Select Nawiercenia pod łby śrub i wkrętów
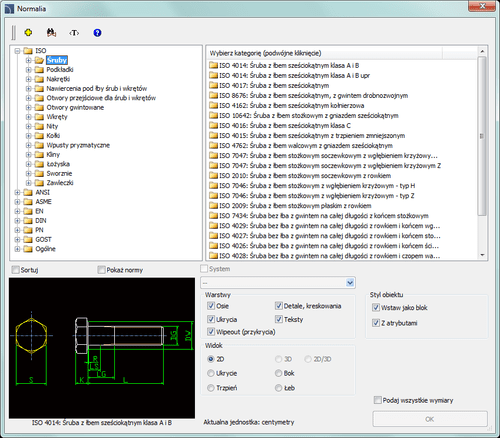 pyautogui.click(x=97, y=88)
